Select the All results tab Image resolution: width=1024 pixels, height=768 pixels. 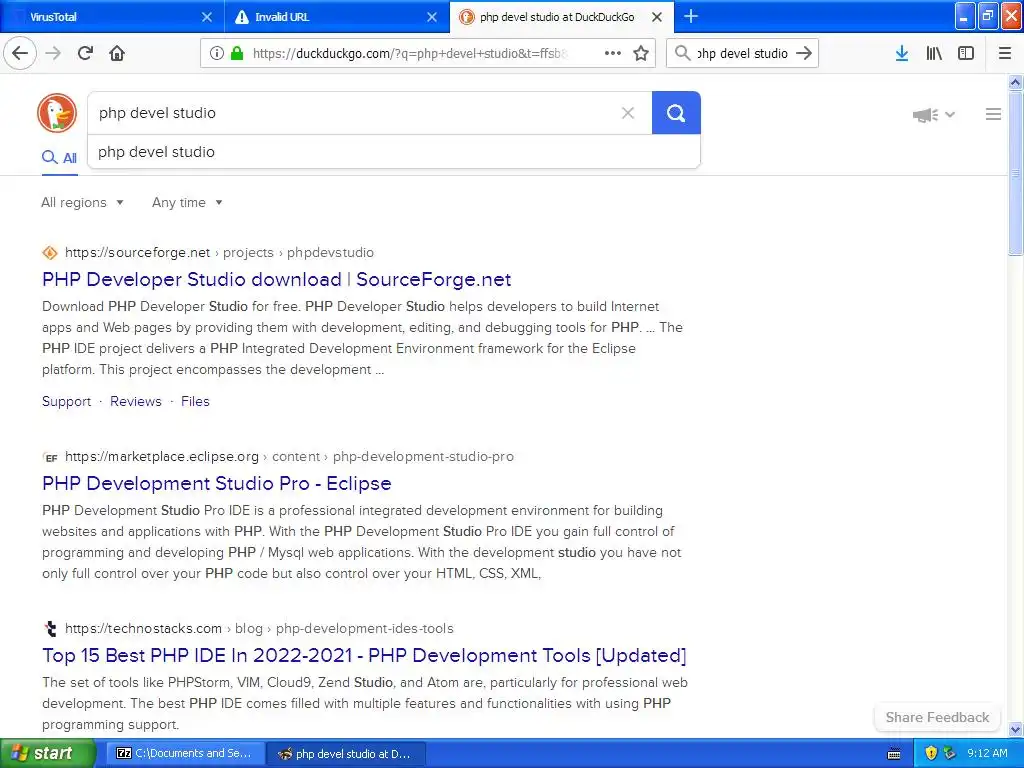tap(59, 157)
